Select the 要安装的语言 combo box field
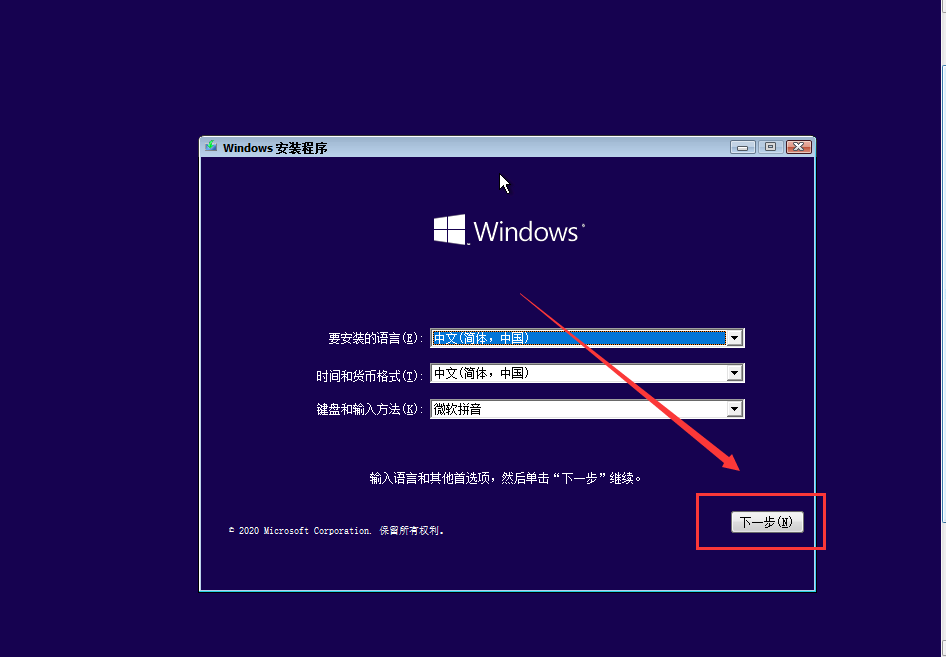The width and height of the screenshot is (946, 657). point(587,338)
